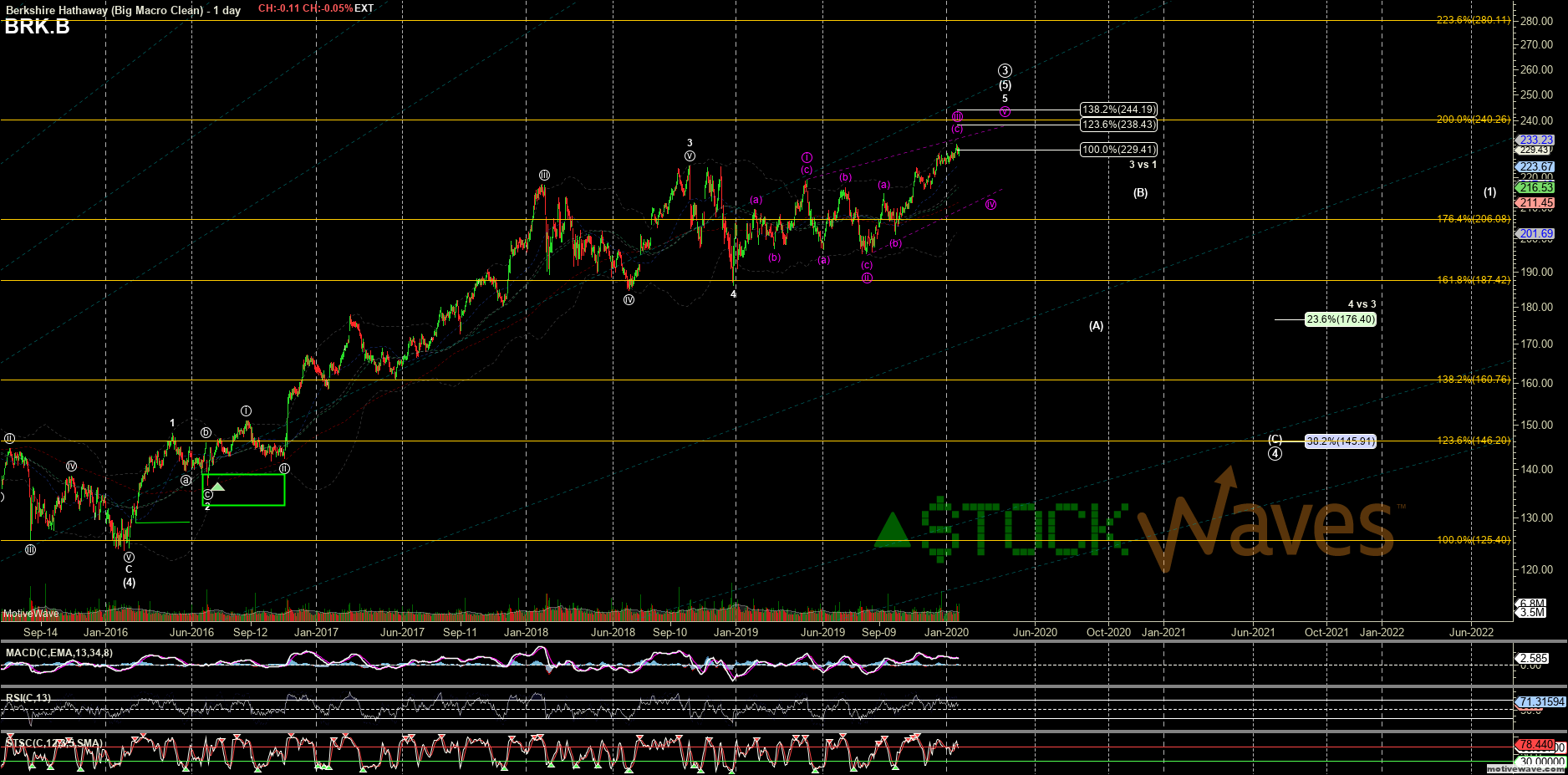Click Jun-2020 on the time axis
1568x775 pixels.
(1035, 633)
